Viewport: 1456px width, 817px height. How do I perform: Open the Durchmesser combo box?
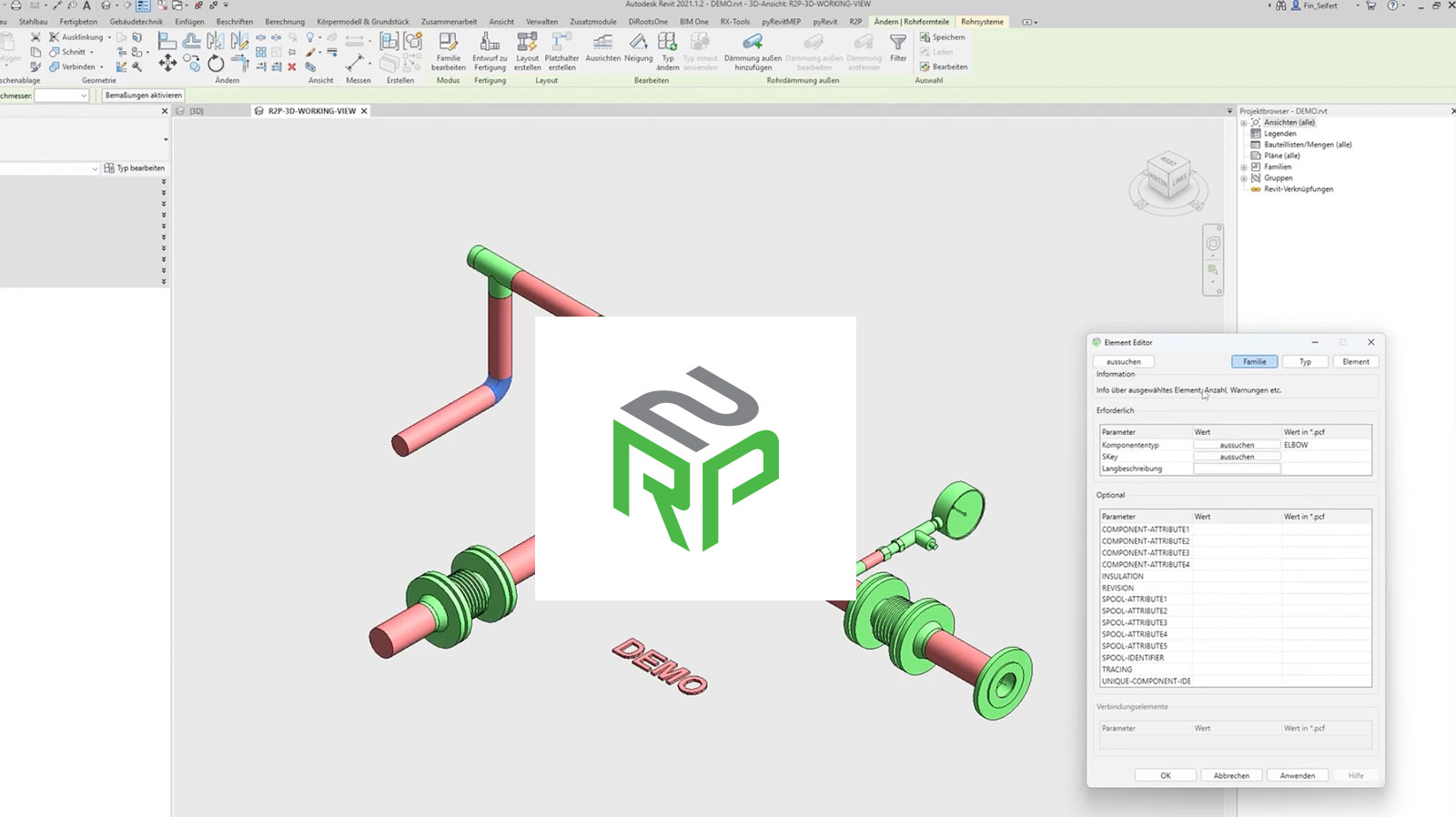tap(61, 96)
